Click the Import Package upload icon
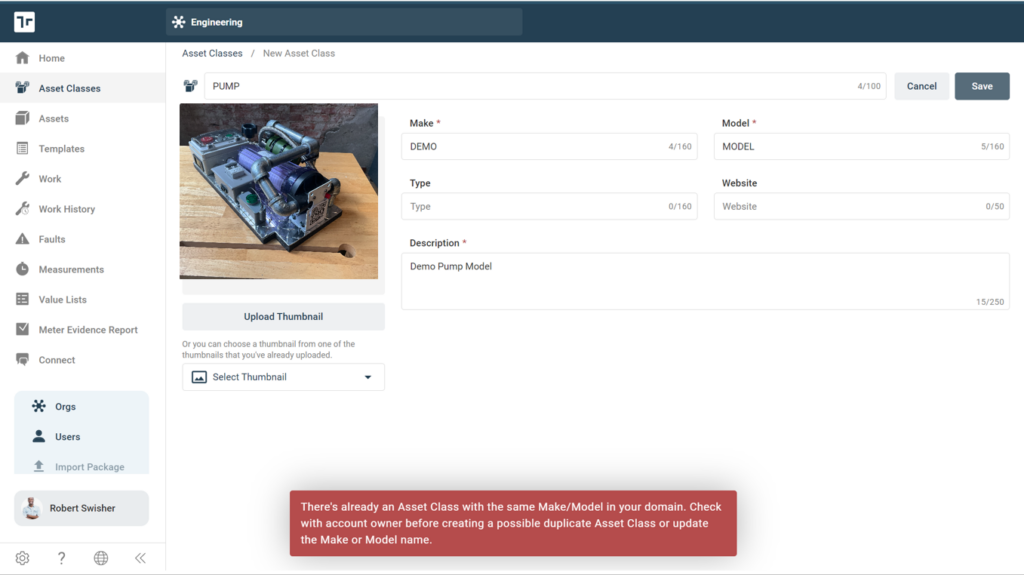This screenshot has width=1024, height=575. pos(39,466)
